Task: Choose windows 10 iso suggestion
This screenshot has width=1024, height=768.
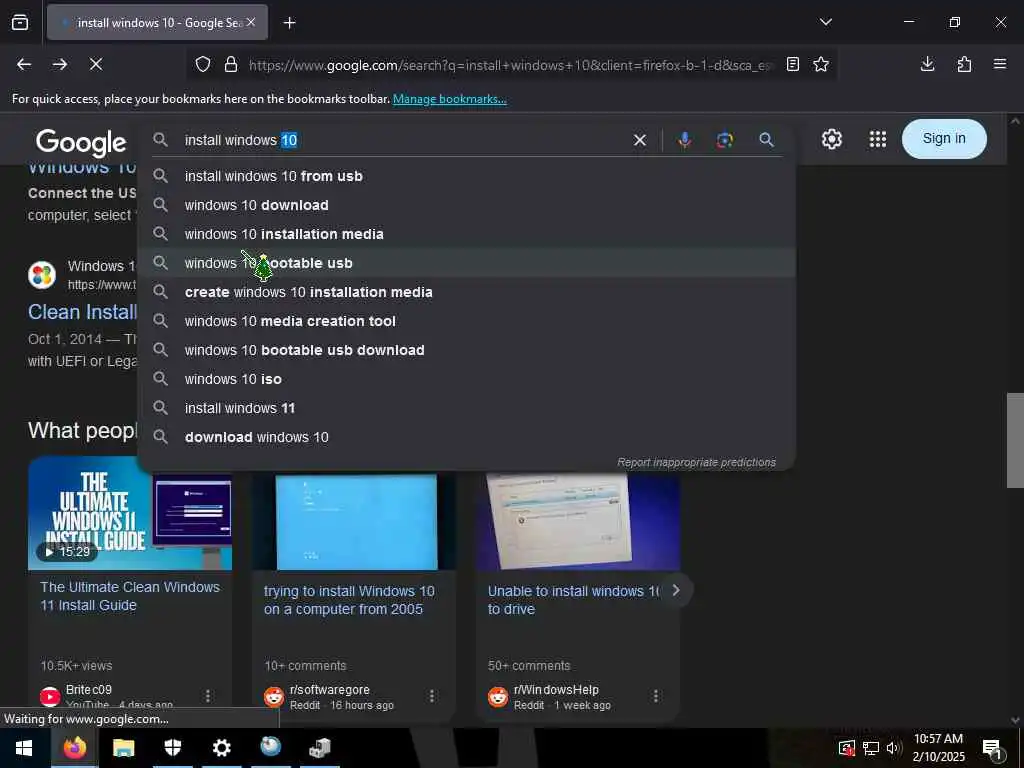Action: coord(466,379)
